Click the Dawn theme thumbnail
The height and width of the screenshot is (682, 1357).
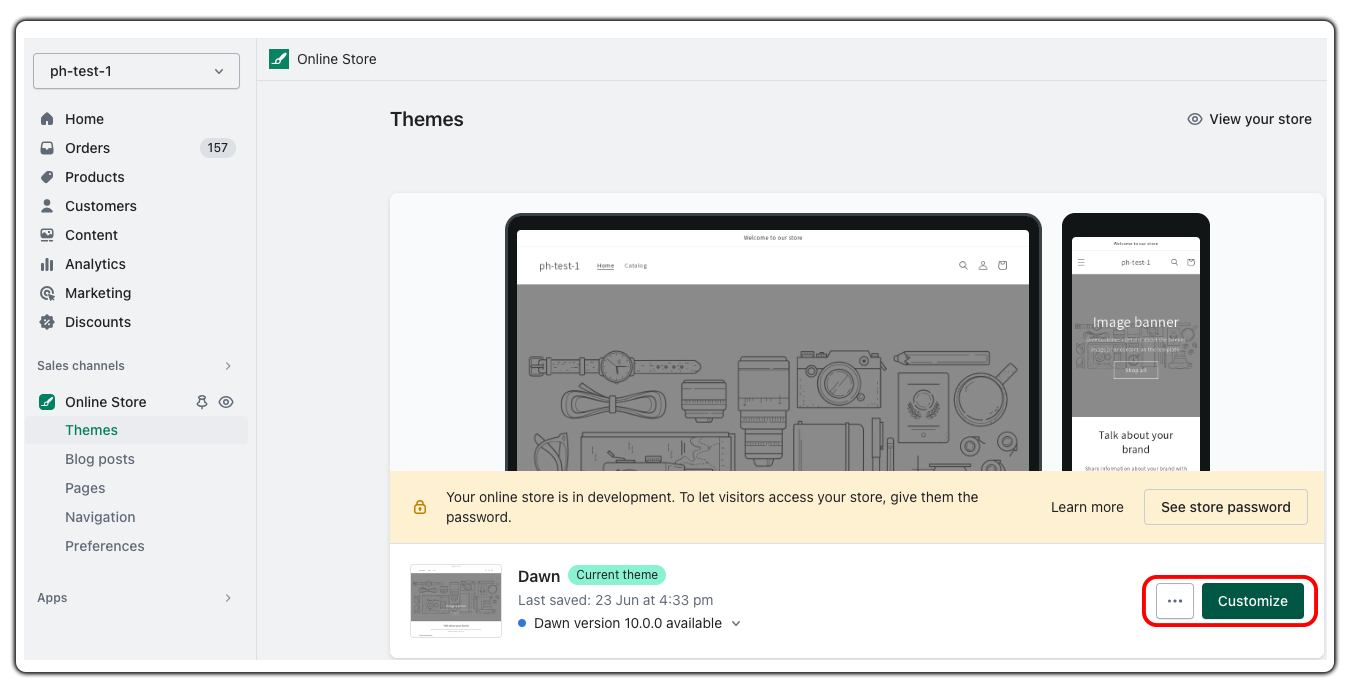click(x=456, y=601)
